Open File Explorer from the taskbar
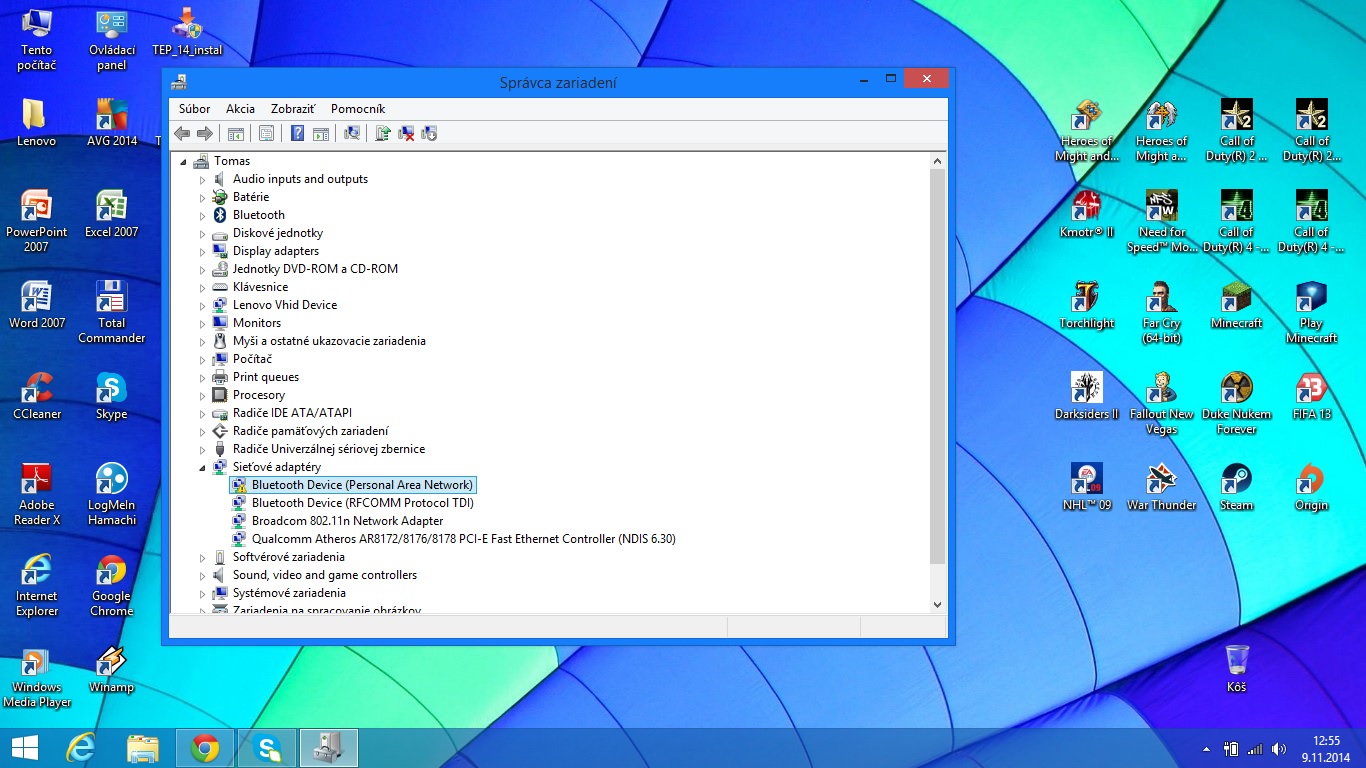The image size is (1366, 768). [143, 748]
